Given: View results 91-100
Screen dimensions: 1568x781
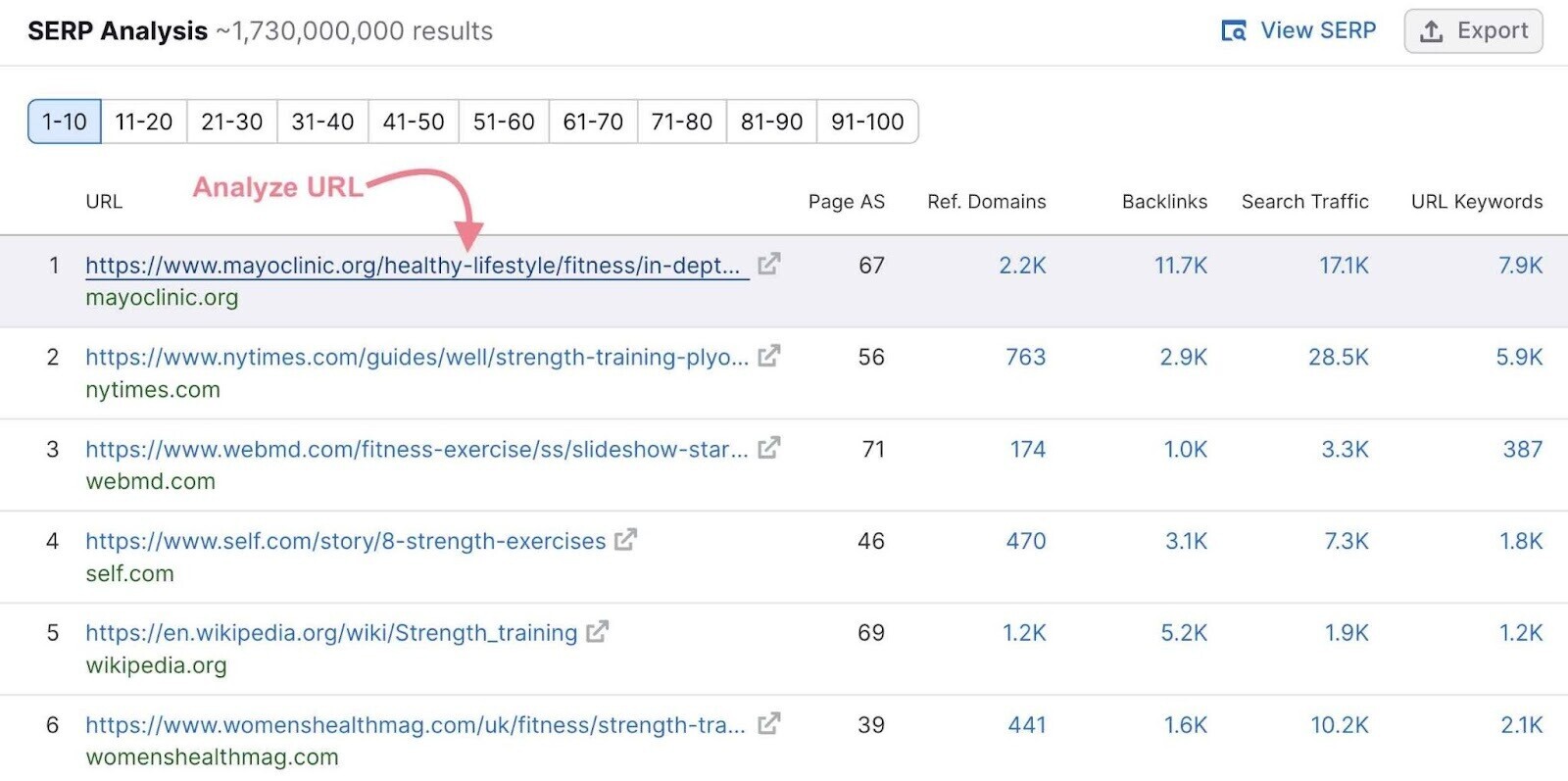Looking at the screenshot, I should pyautogui.click(x=868, y=122).
